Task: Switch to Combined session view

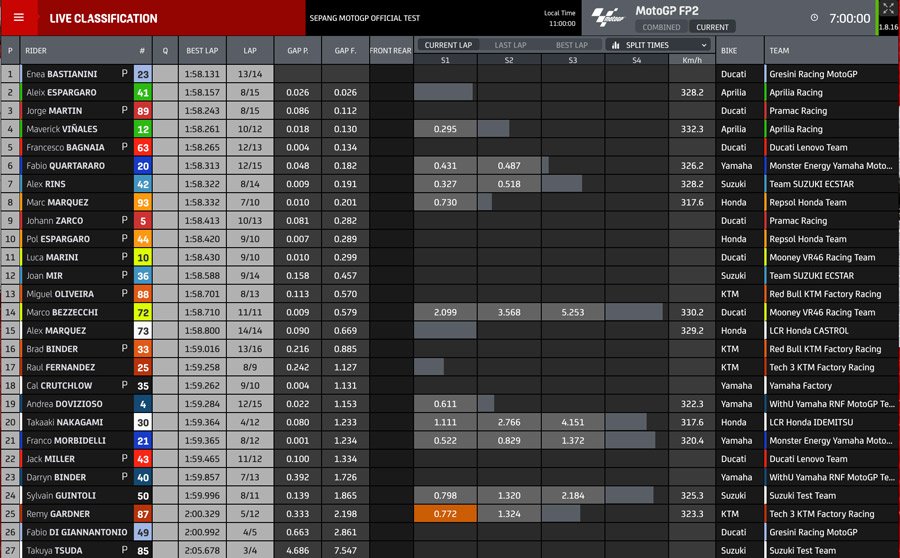Action: 661,27
